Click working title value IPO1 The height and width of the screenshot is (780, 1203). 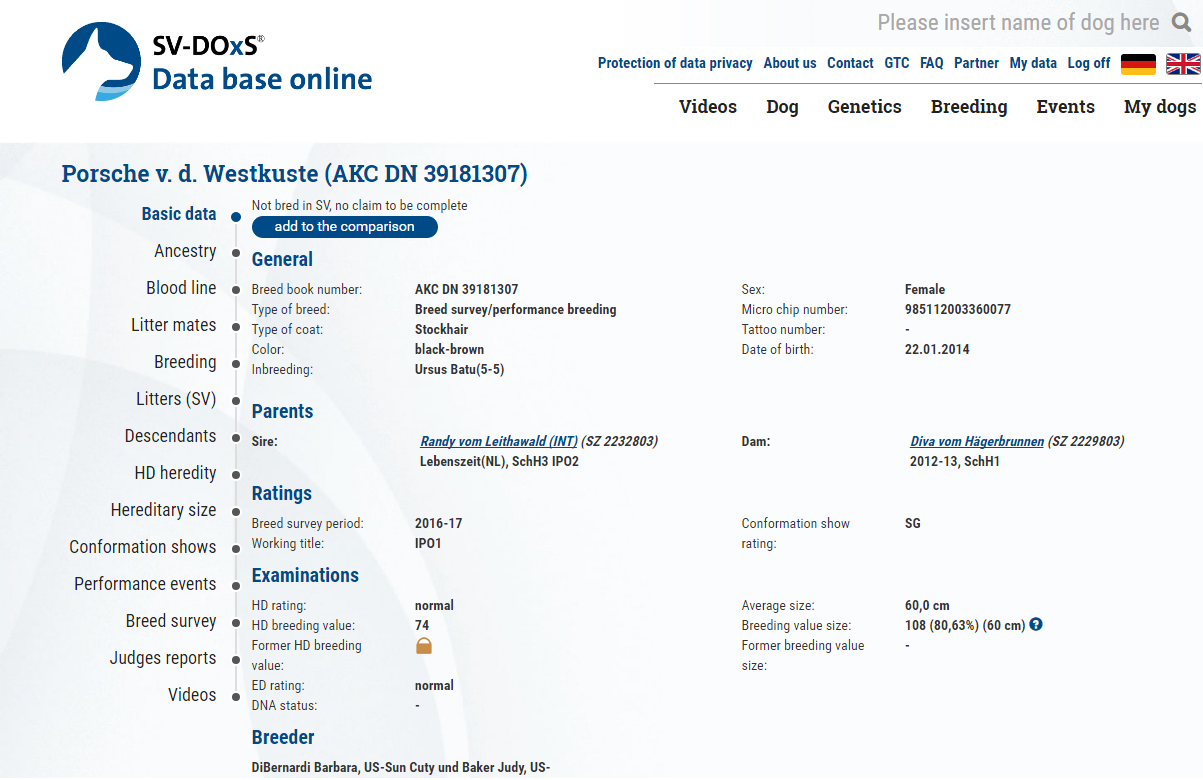point(428,543)
